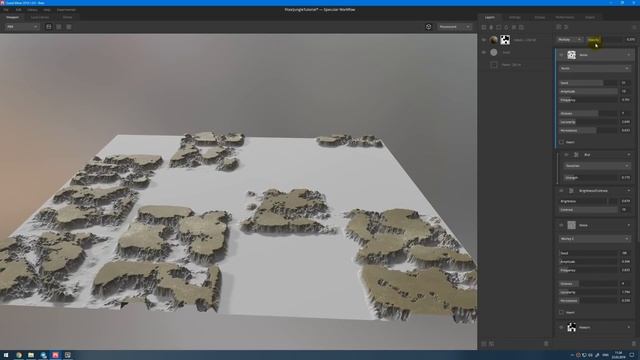The width and height of the screenshot is (640, 360).
Task: Click the Blur Strength value field
Action: (625, 178)
